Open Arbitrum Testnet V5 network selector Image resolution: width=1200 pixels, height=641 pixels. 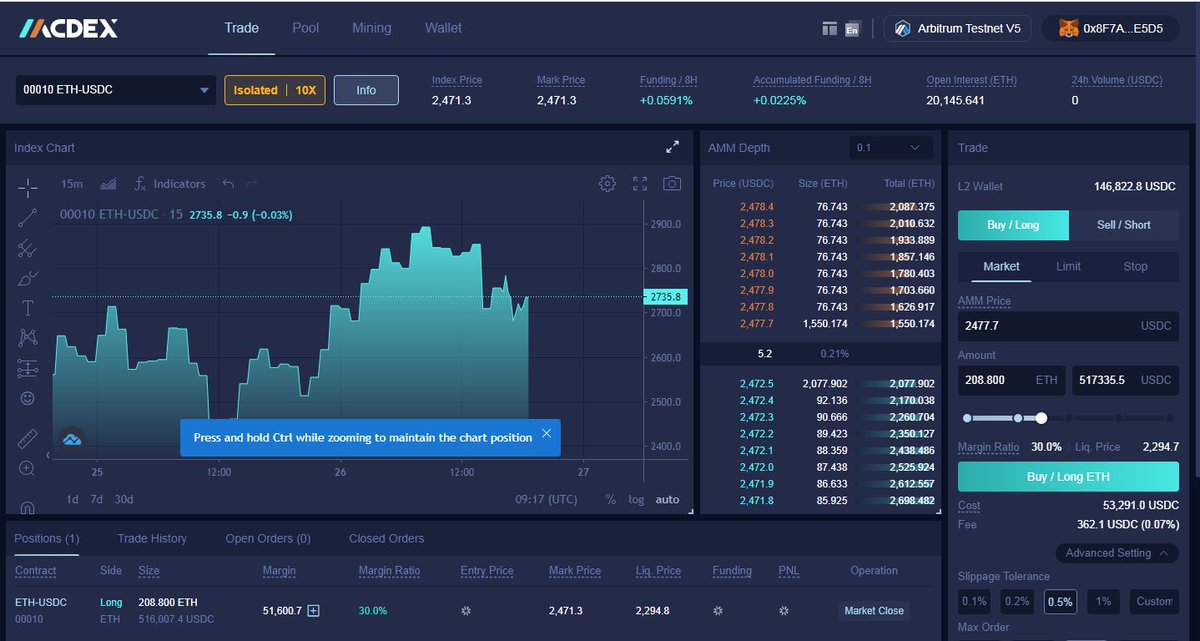click(957, 29)
